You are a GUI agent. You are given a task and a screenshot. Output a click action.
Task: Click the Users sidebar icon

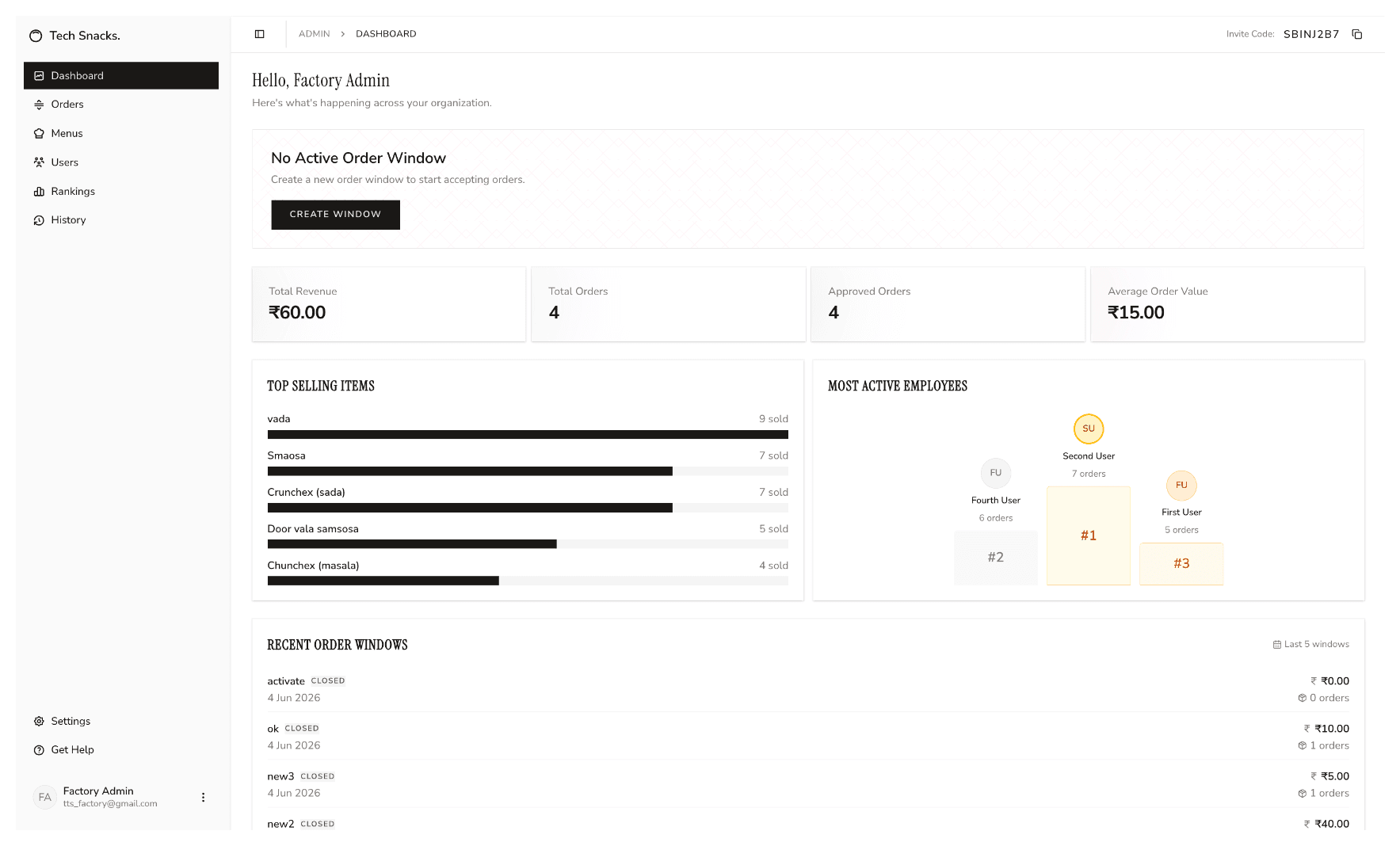(39, 162)
